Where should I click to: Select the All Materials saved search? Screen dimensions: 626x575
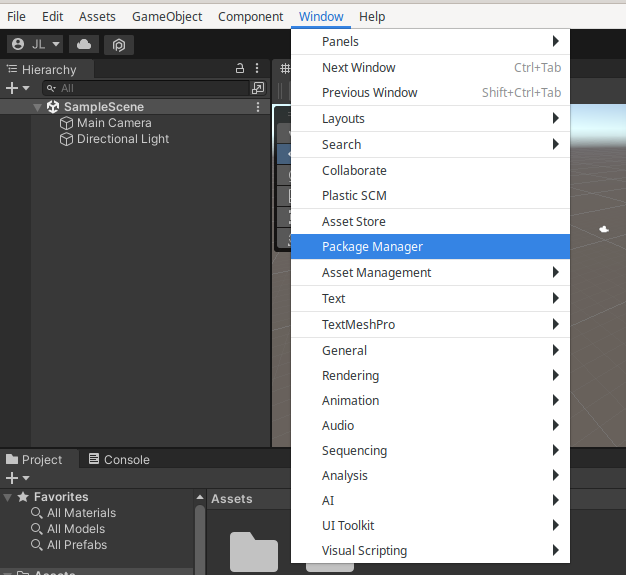pos(81,513)
